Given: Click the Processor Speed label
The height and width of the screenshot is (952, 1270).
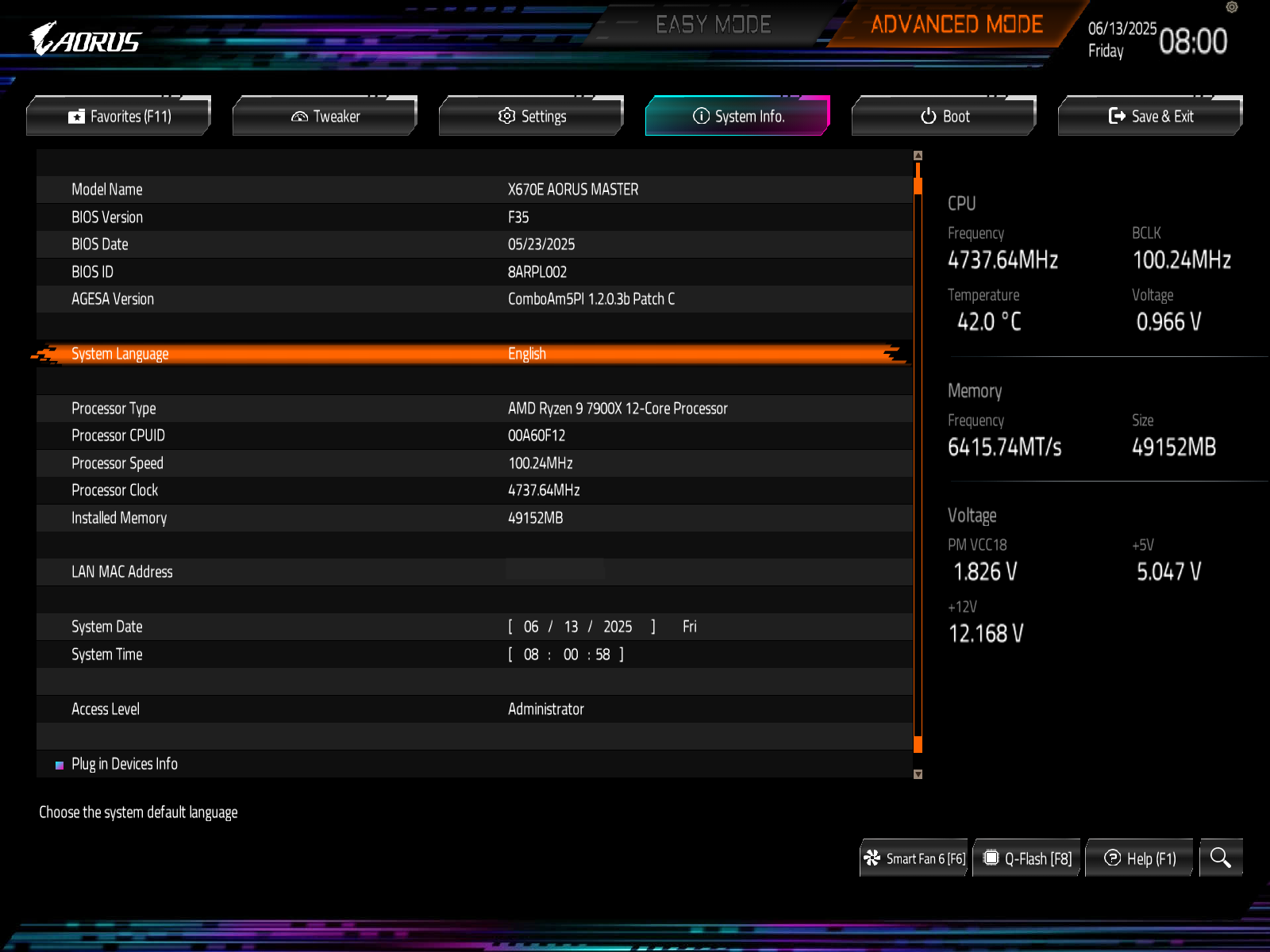Looking at the screenshot, I should [117, 463].
